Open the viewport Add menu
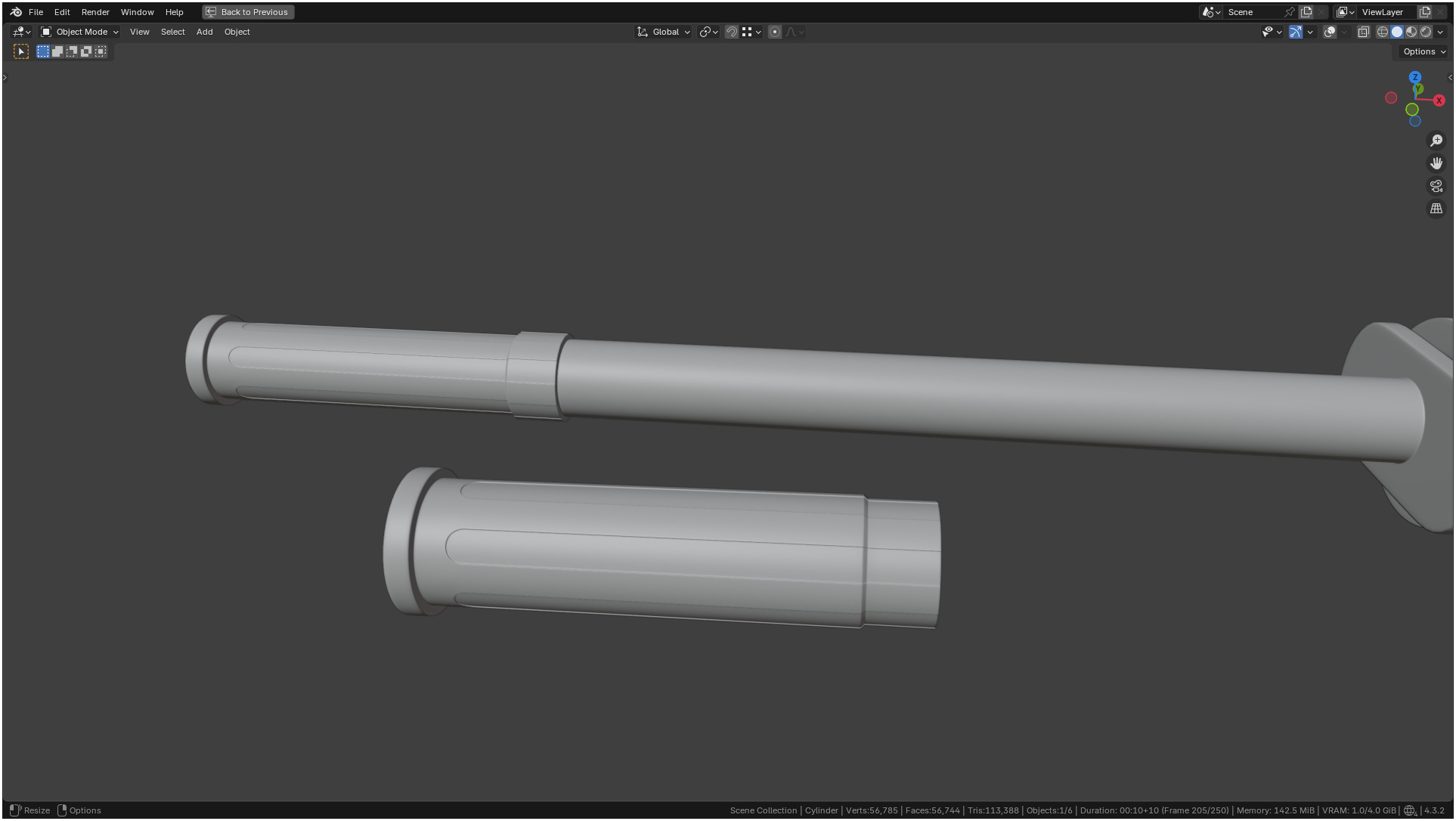 click(204, 32)
